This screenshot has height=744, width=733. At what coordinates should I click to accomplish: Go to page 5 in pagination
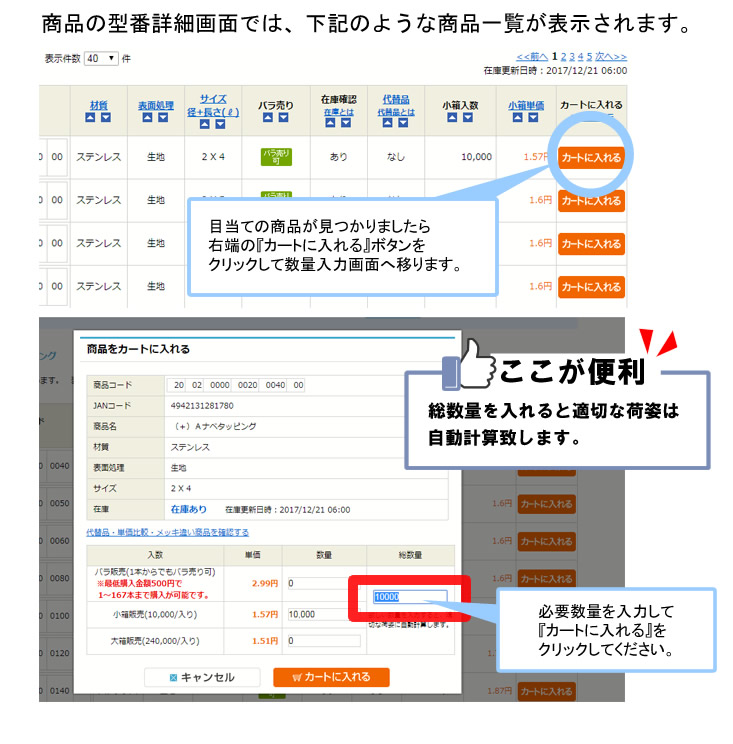coord(590,57)
